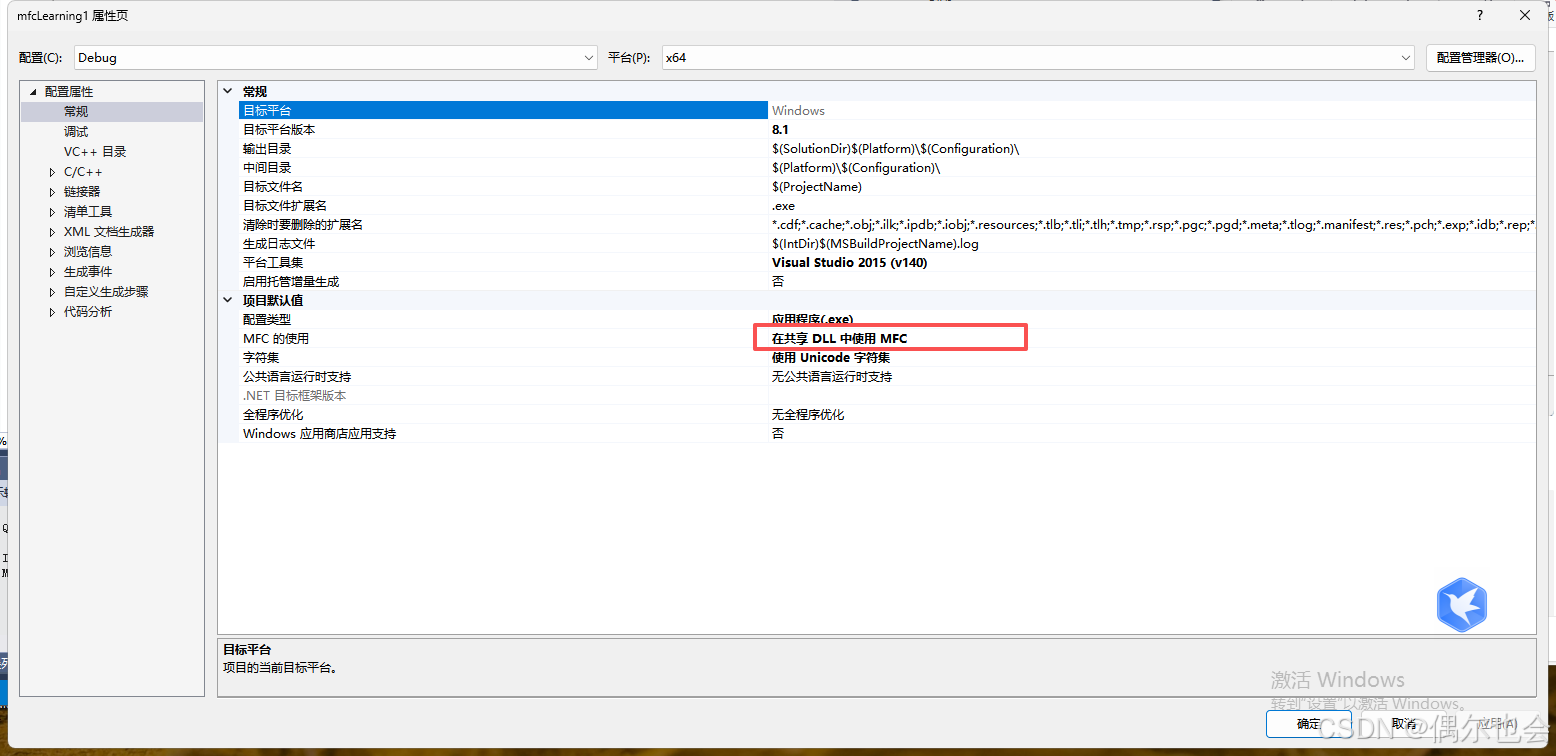The height and width of the screenshot is (756, 1556).
Task: Click the $(IntDir)$(MSBuildProjectName).log value
Action: [x=874, y=244]
